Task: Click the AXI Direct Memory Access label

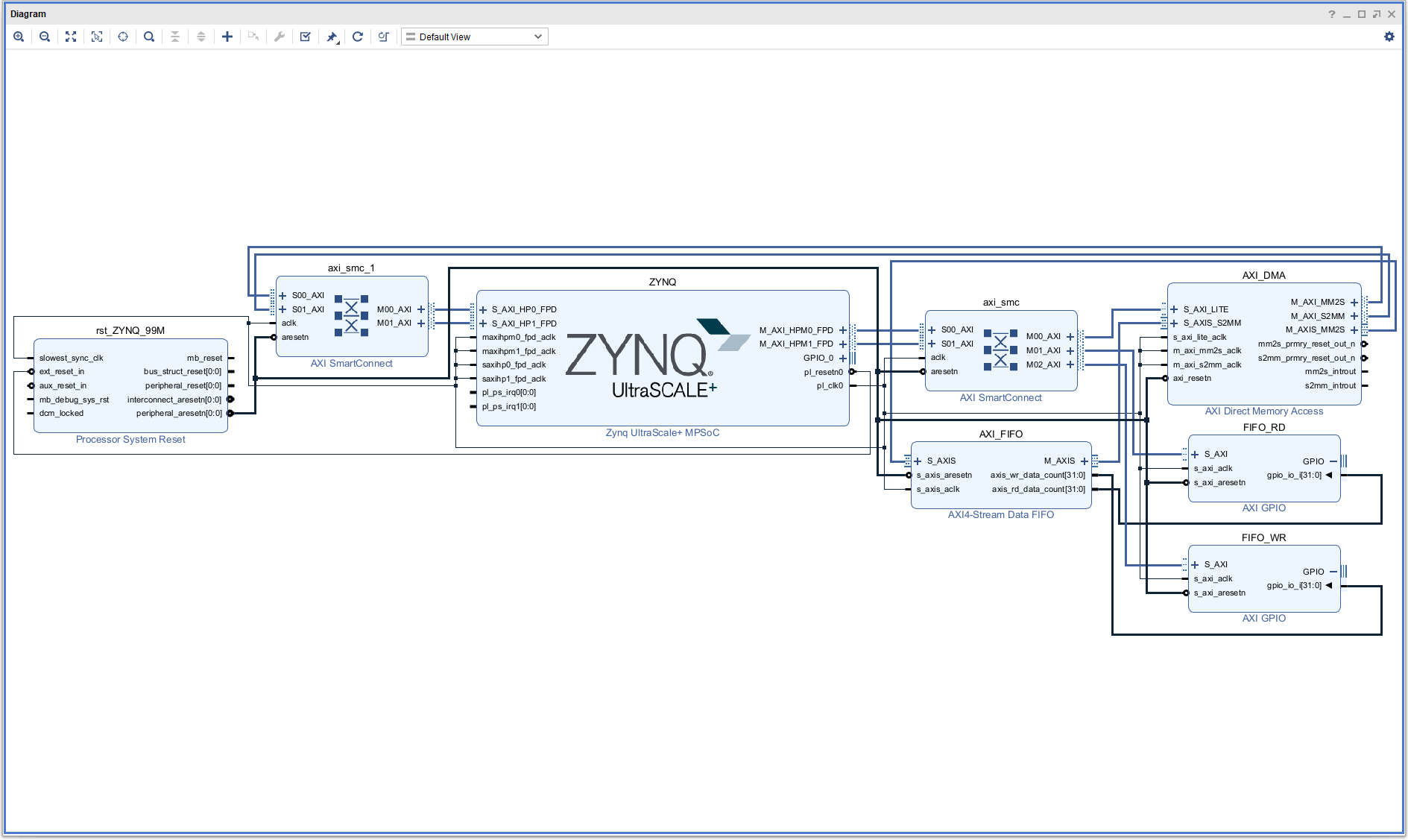Action: pyautogui.click(x=1263, y=411)
